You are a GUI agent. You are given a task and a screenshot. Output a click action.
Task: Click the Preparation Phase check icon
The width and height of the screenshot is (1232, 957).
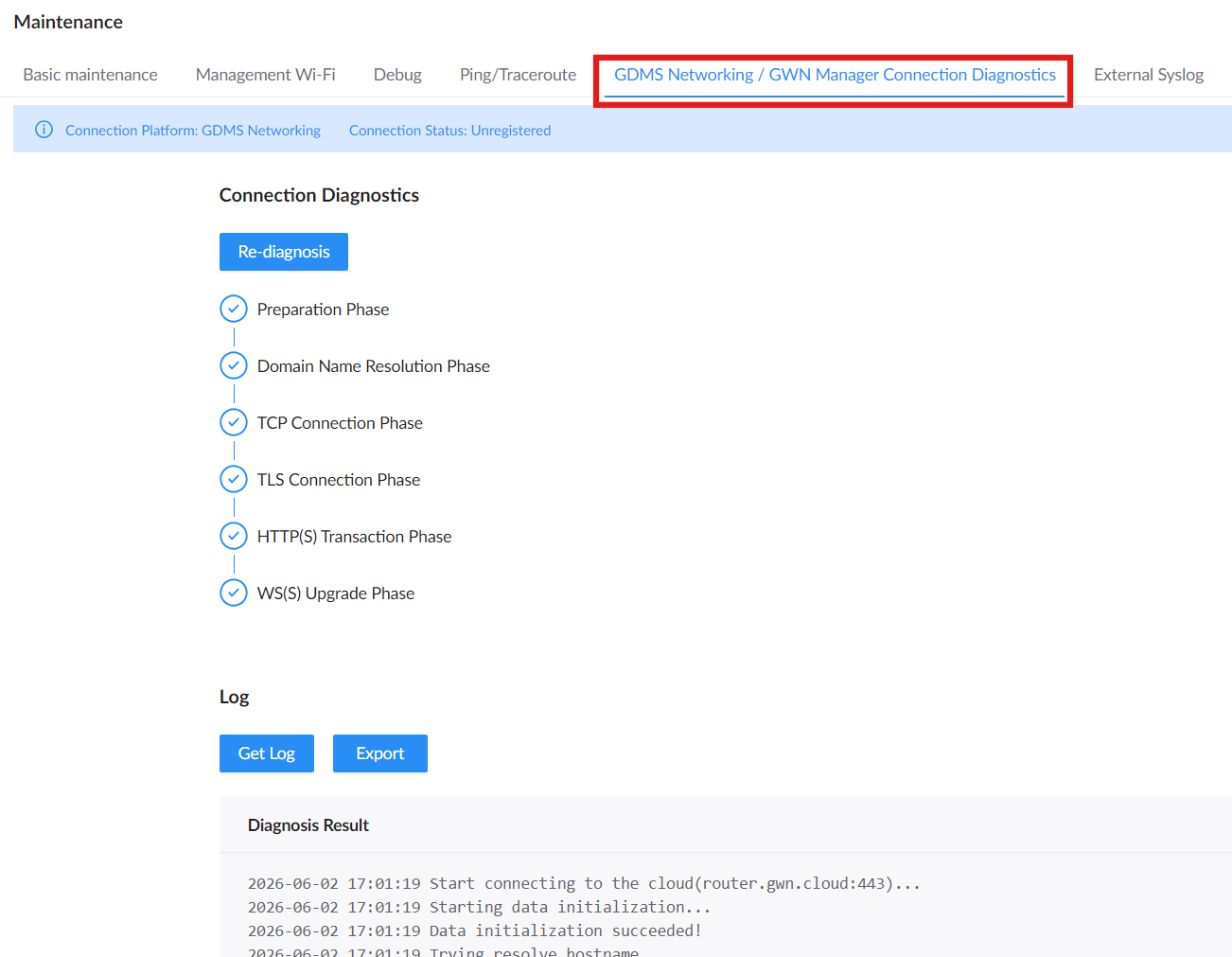tap(234, 309)
